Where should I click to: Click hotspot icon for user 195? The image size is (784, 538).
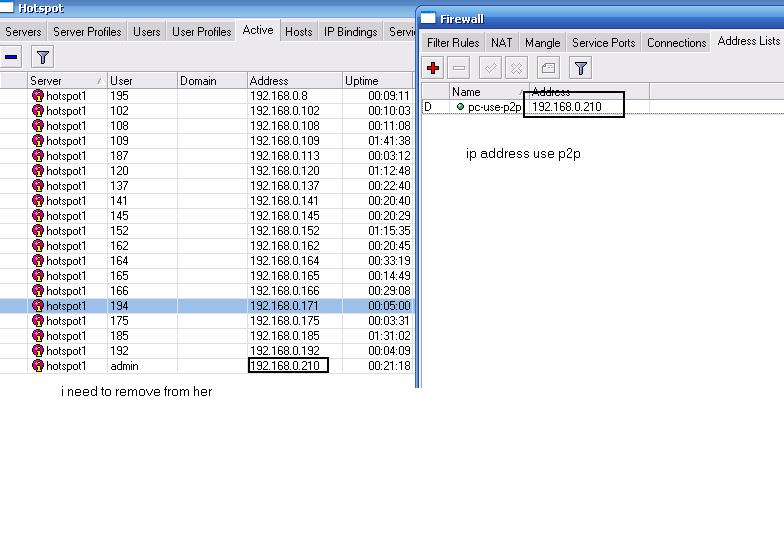(x=38, y=96)
